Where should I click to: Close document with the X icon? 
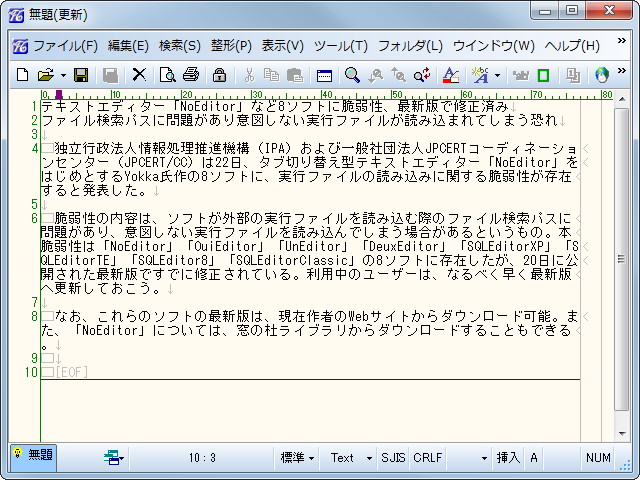[139, 75]
